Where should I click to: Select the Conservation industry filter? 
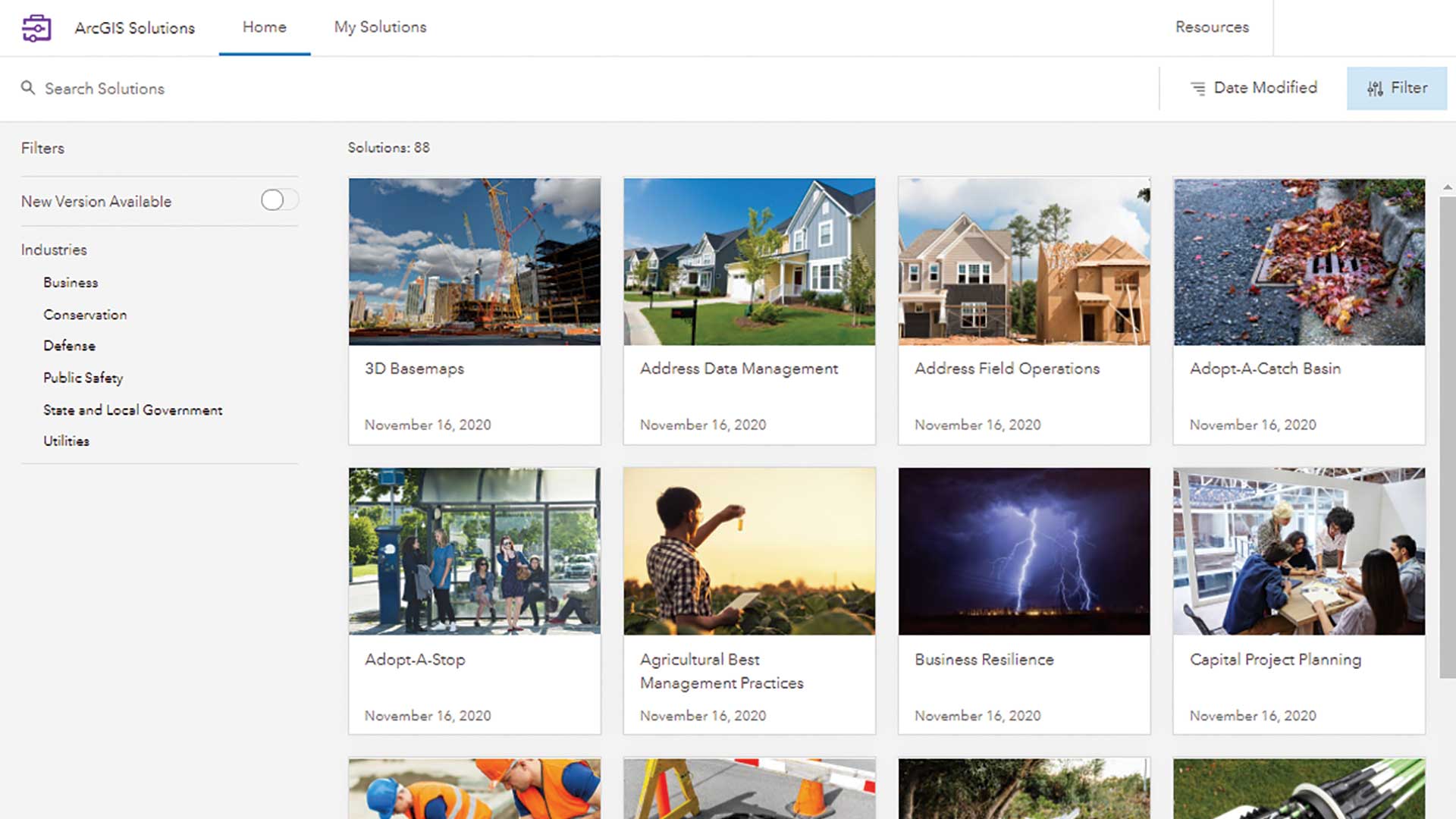(x=85, y=314)
